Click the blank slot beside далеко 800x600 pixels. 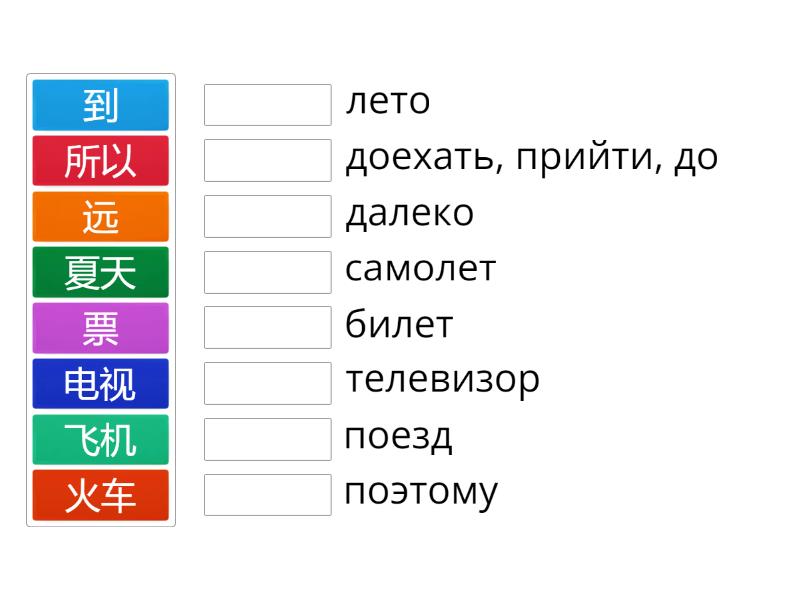click(x=267, y=216)
